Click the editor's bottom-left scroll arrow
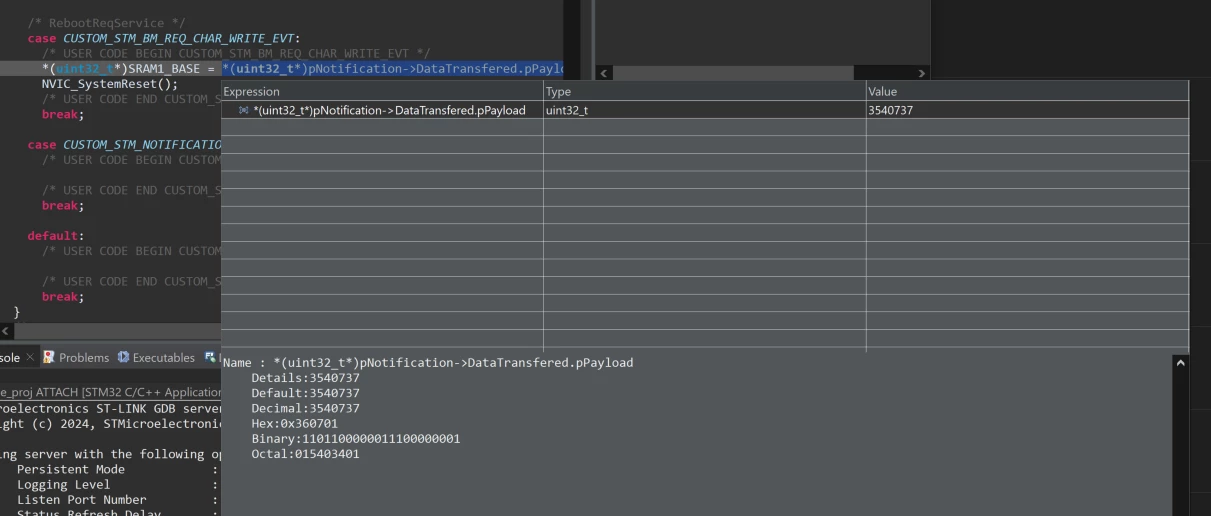 pos(5,330)
